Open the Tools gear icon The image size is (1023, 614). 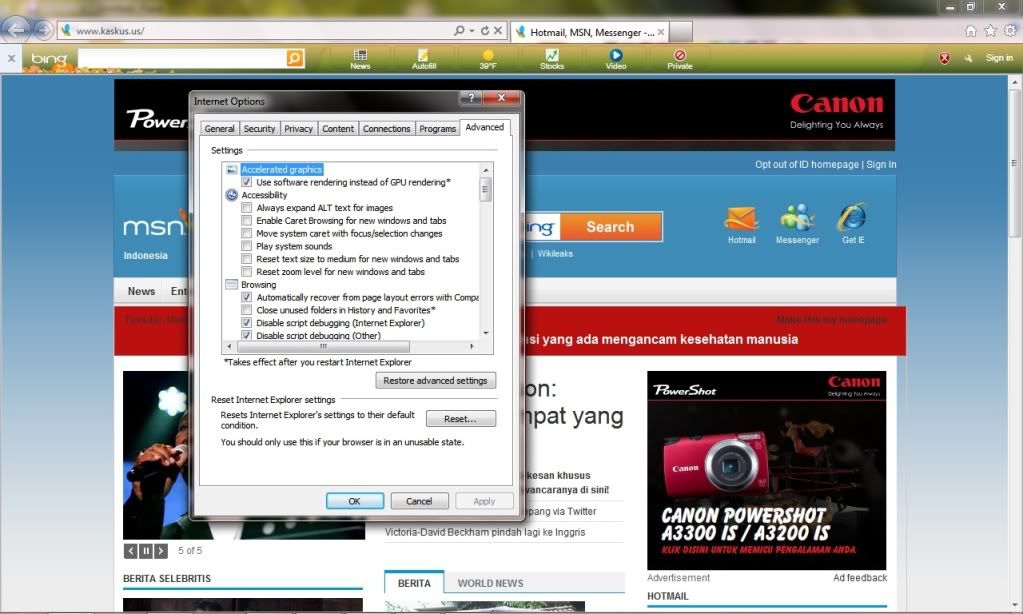[1011, 31]
